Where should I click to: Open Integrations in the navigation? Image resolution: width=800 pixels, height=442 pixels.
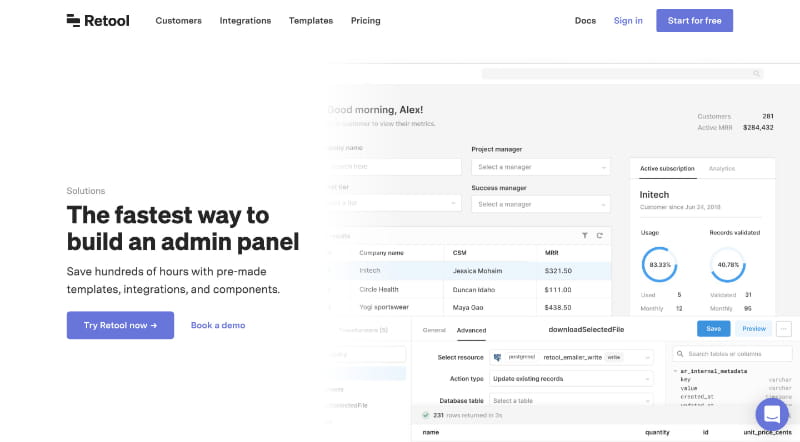pos(245,20)
